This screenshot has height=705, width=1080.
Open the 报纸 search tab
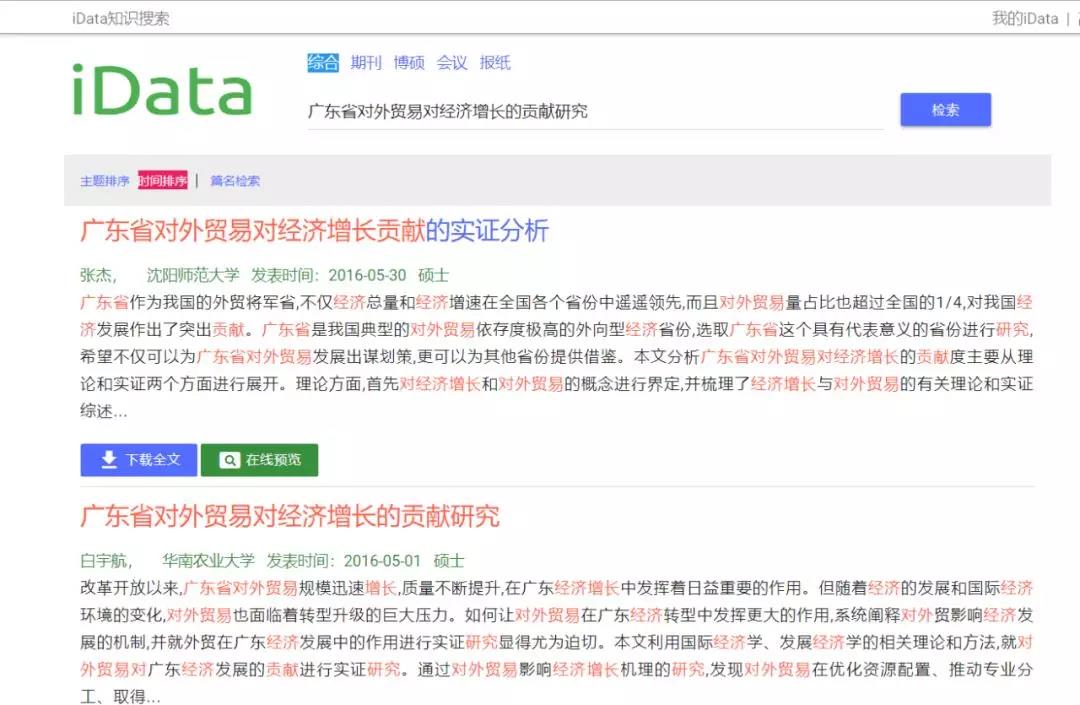[495, 63]
